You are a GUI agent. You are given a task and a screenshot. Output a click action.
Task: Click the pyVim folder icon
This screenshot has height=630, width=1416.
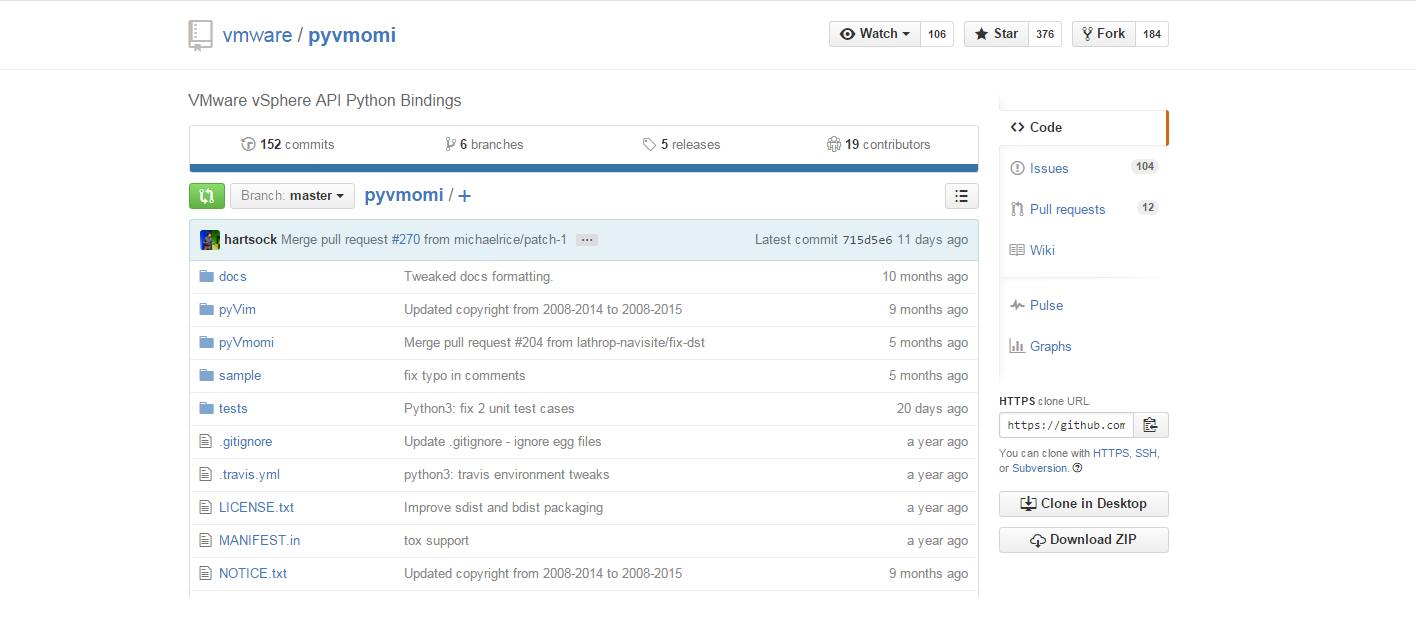(207, 309)
